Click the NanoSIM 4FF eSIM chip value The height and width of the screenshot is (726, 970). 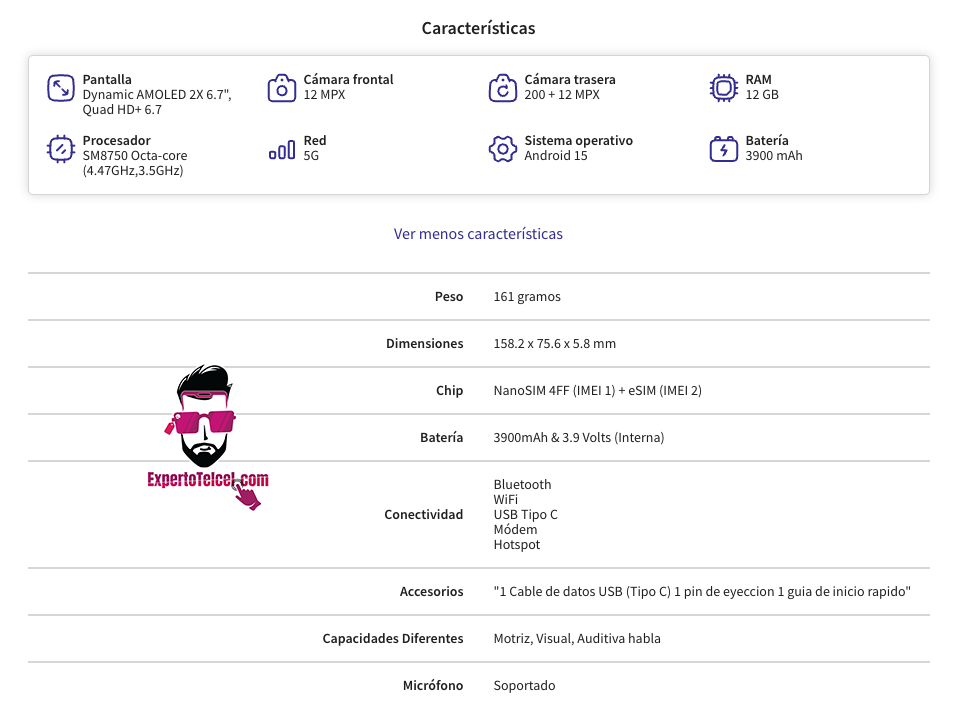coord(598,391)
